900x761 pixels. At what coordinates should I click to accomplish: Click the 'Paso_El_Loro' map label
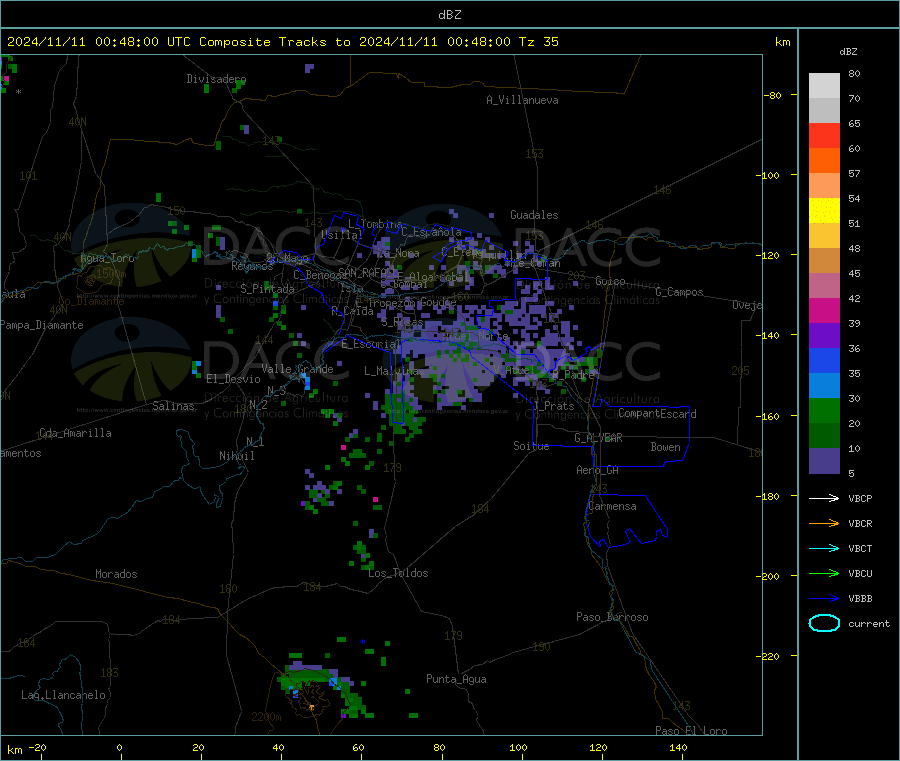692,731
